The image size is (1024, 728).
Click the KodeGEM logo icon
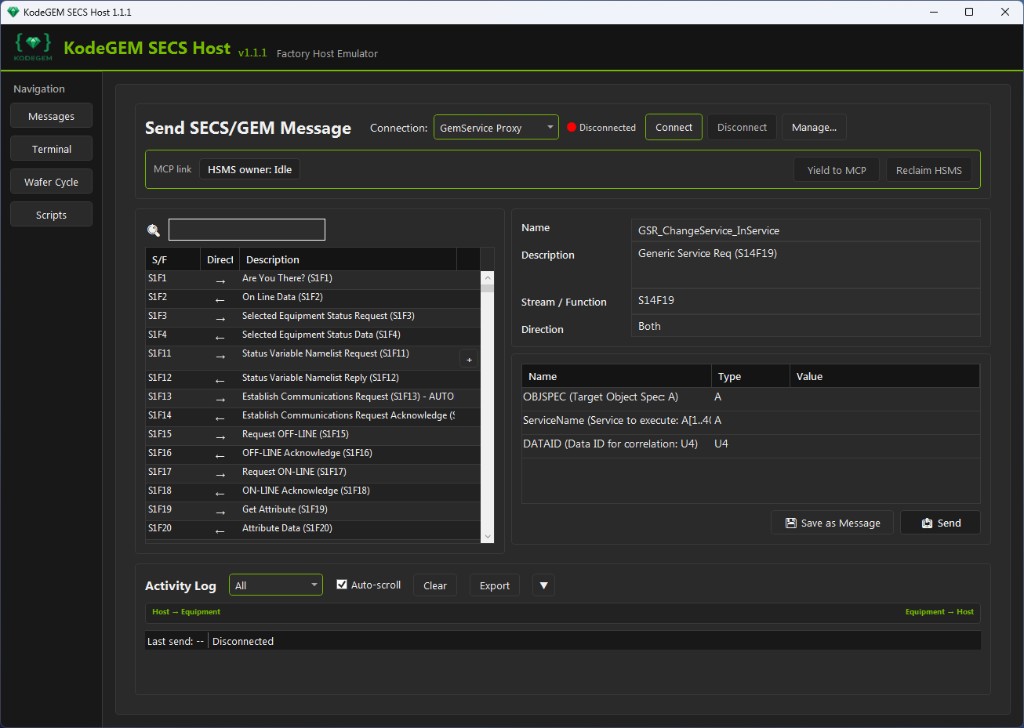33,47
